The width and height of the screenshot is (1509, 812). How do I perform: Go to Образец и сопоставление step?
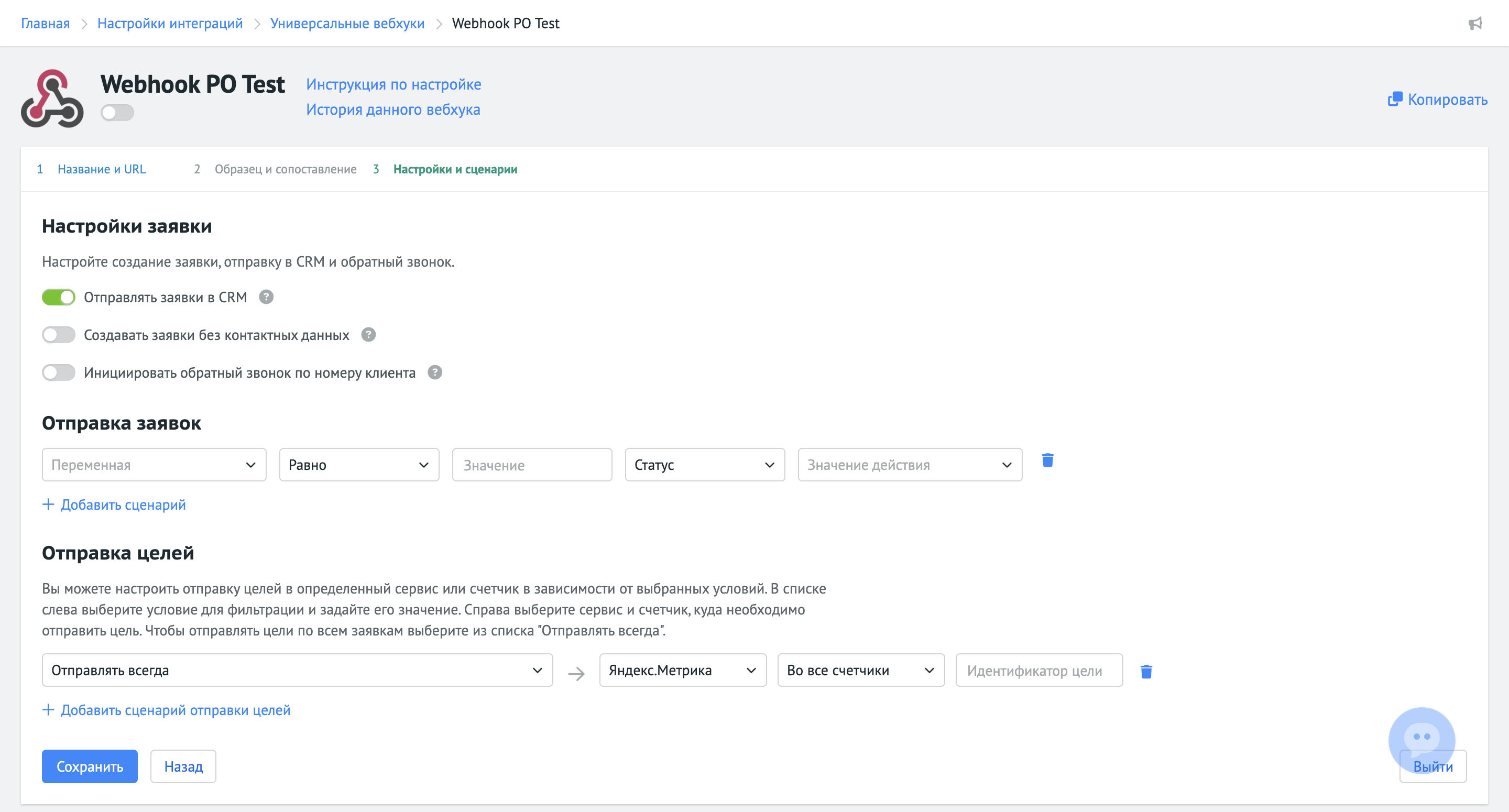click(x=285, y=169)
